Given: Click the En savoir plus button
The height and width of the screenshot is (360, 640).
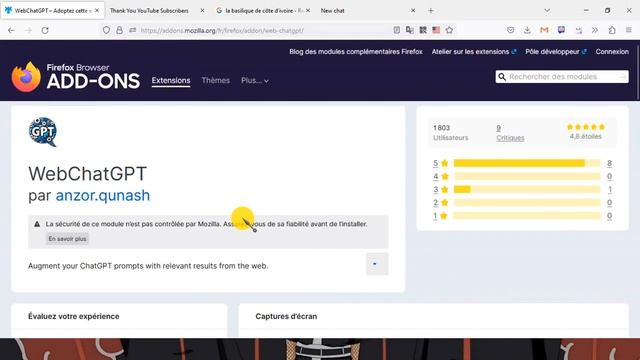Looking at the screenshot, I should click(67, 239).
